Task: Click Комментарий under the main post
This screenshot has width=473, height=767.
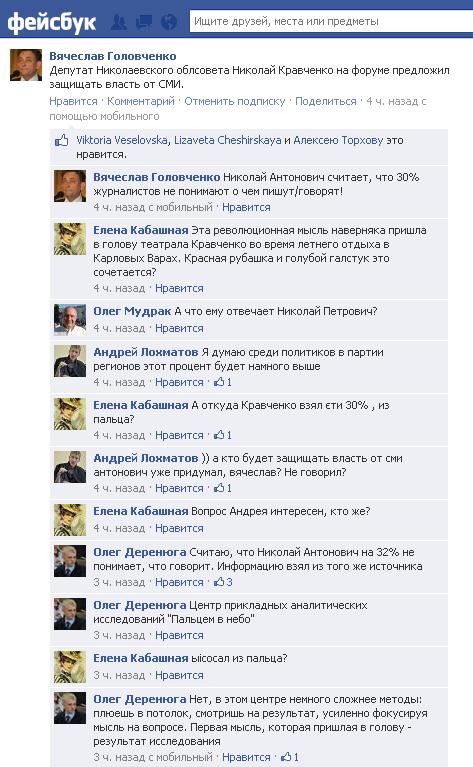Action: tap(141, 101)
